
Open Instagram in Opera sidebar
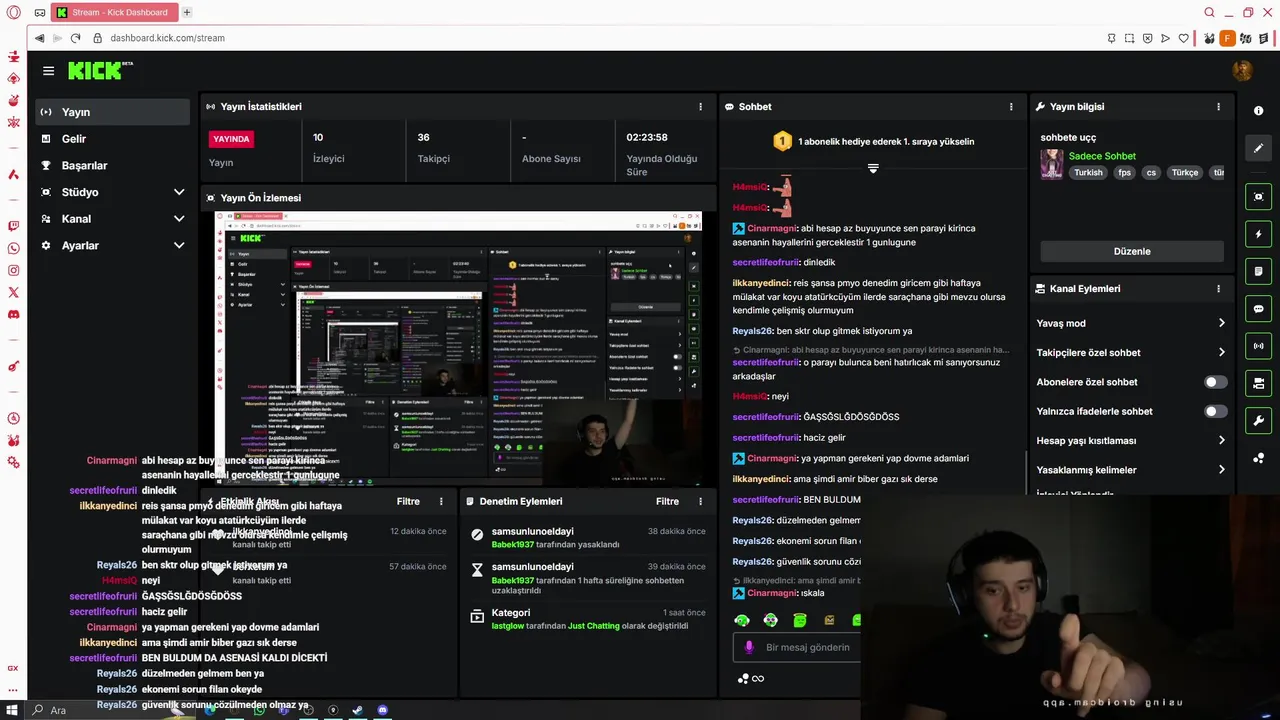coord(13,270)
